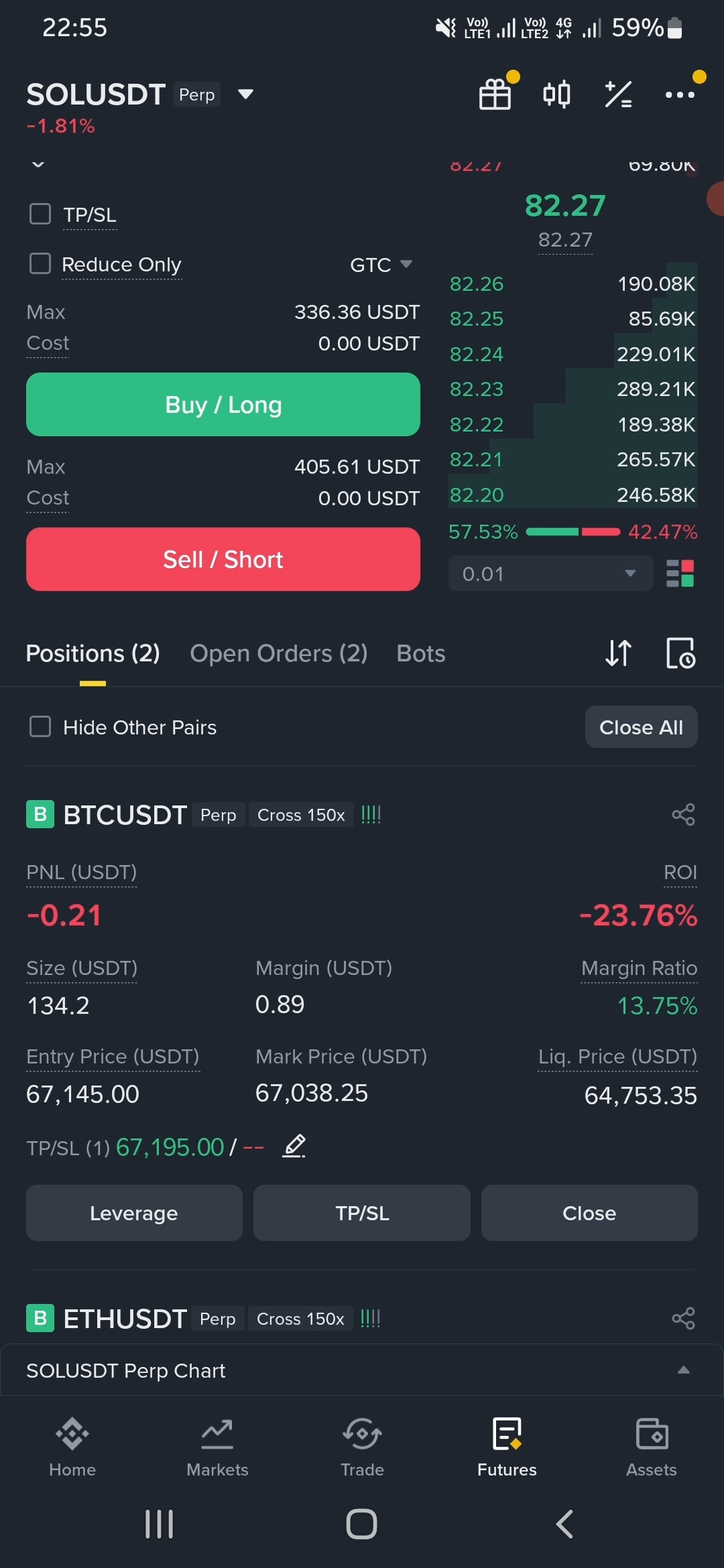This screenshot has width=724, height=1568.
Task: Check Hide Other Pairs
Action: [x=40, y=727]
